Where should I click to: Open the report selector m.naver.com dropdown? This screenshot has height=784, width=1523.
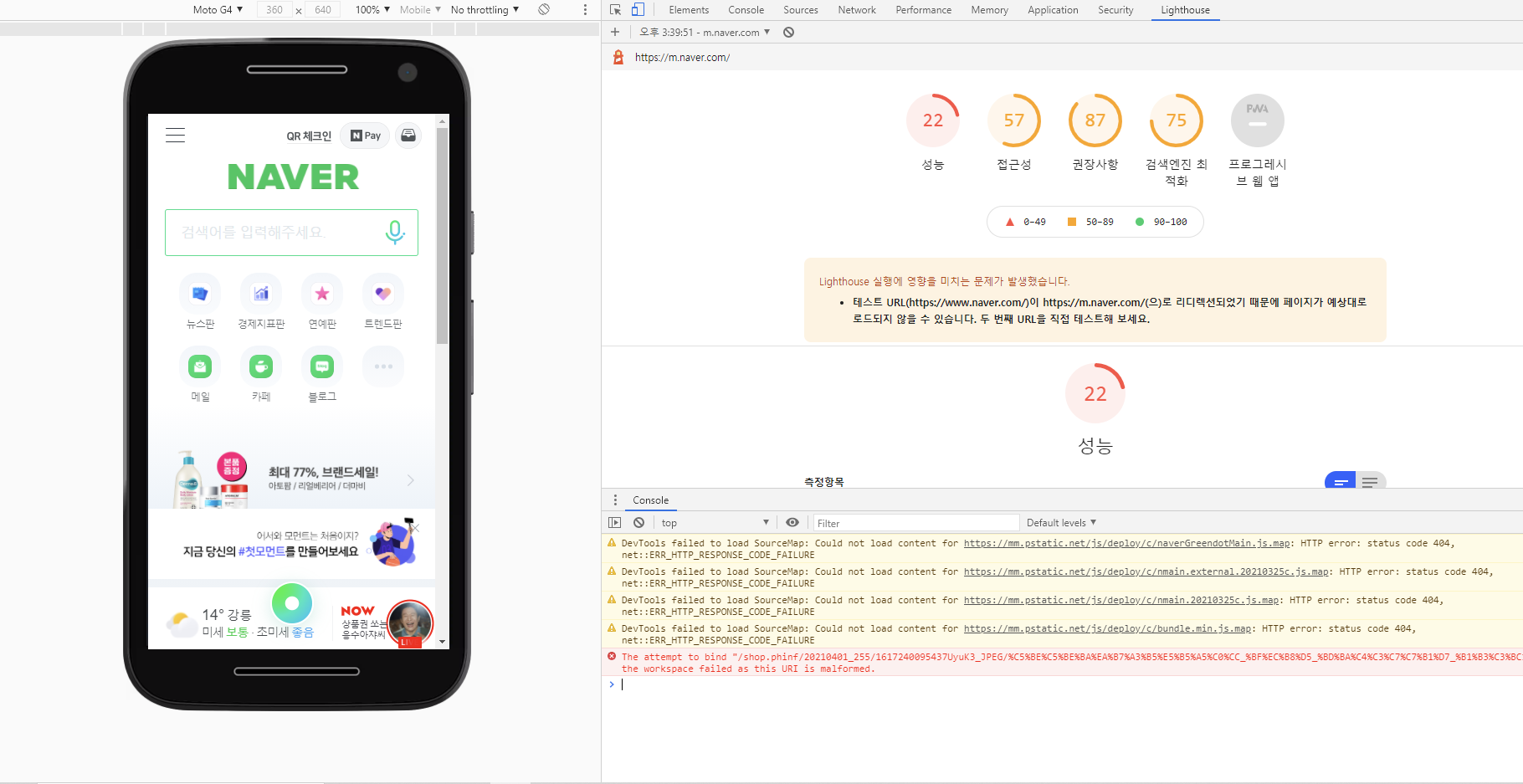[705, 32]
